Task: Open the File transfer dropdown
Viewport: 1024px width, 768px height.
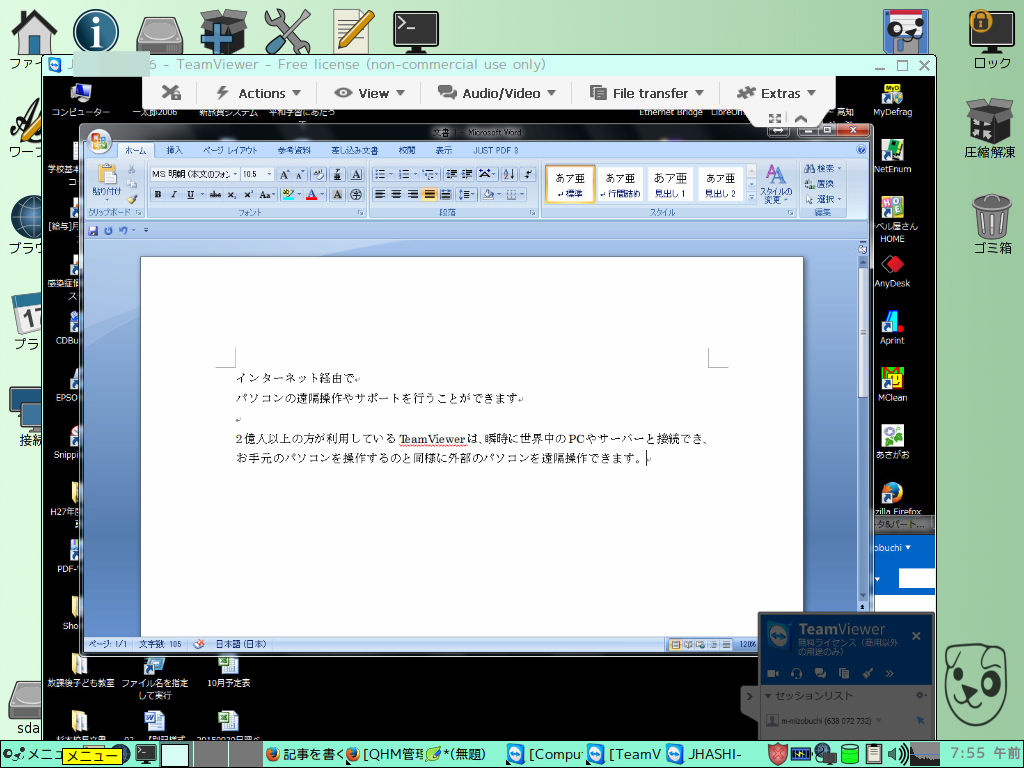Action: coord(647,93)
